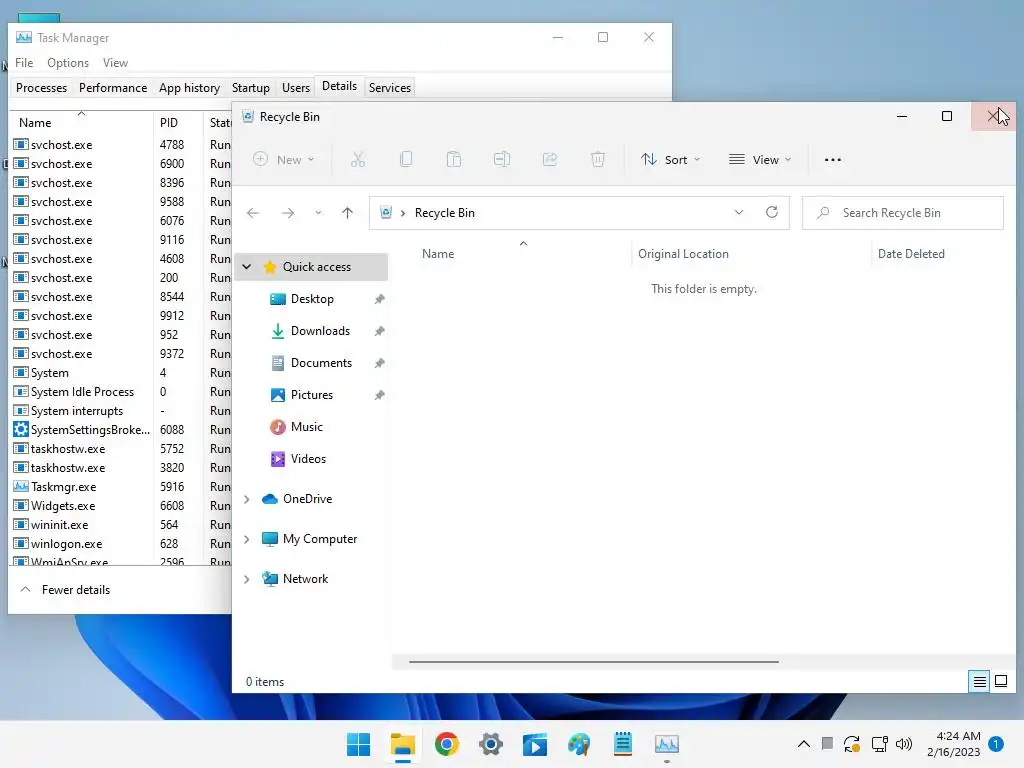The height and width of the screenshot is (768, 1024).
Task: Open the media player taskbar icon
Action: coord(535,744)
